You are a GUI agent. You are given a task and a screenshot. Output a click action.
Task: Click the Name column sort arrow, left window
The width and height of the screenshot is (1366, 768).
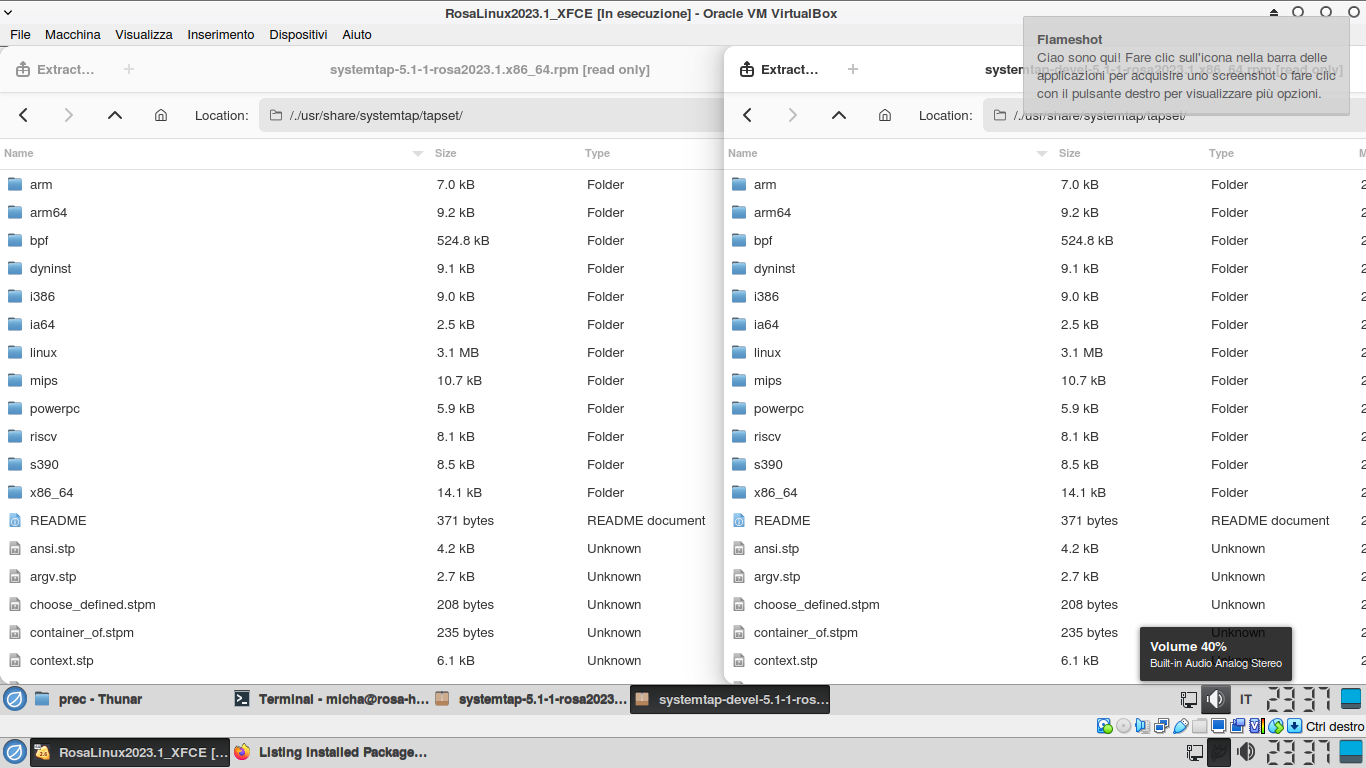coord(418,154)
